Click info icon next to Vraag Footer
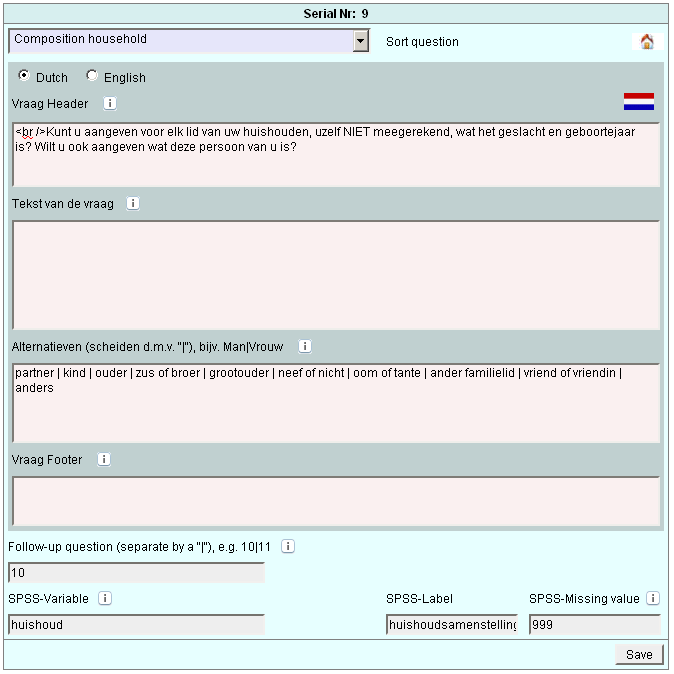 tap(104, 460)
